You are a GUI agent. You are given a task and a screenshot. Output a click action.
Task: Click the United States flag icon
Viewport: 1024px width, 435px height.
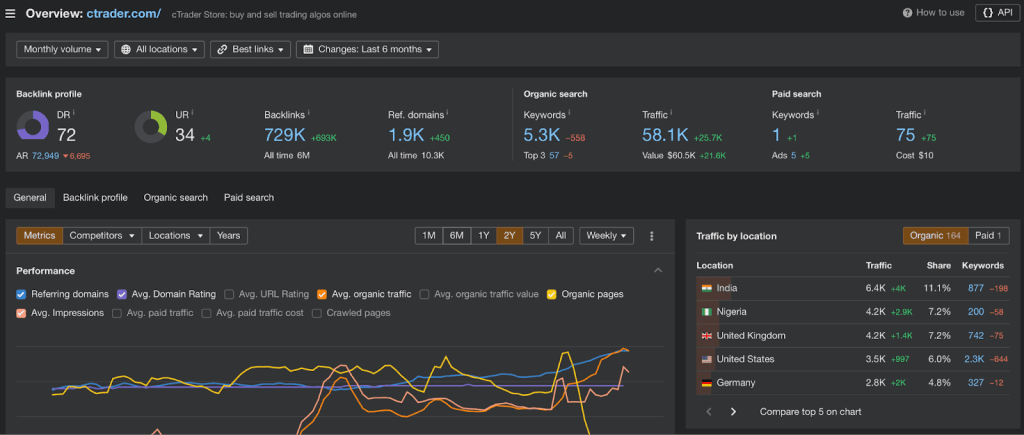[707, 359]
